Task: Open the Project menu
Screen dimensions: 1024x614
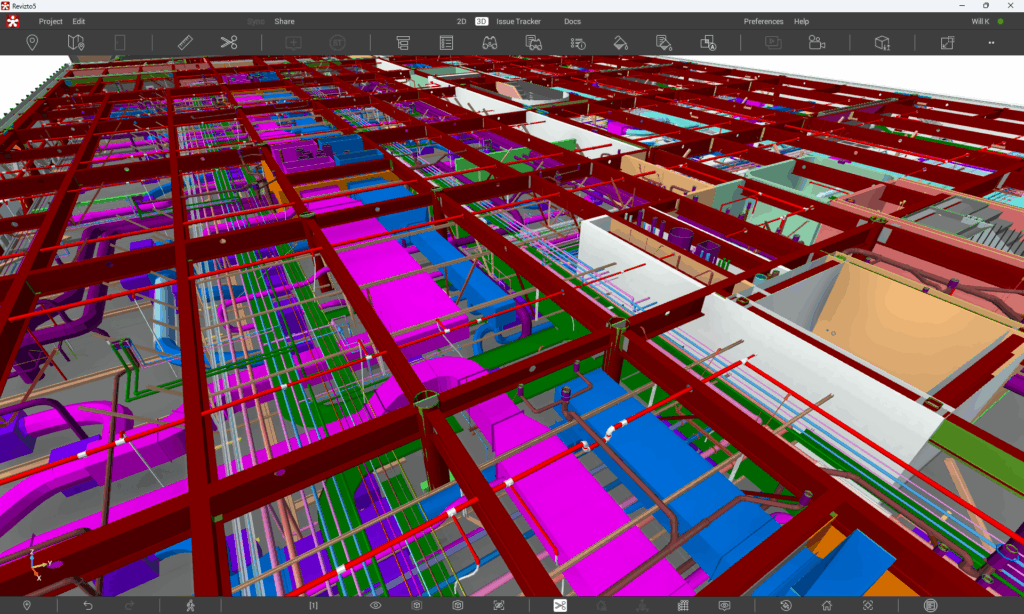Action: pyautogui.click(x=50, y=21)
